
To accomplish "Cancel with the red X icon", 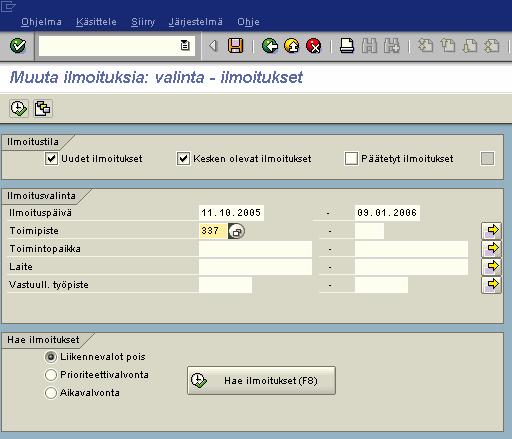I will click(x=314, y=46).
